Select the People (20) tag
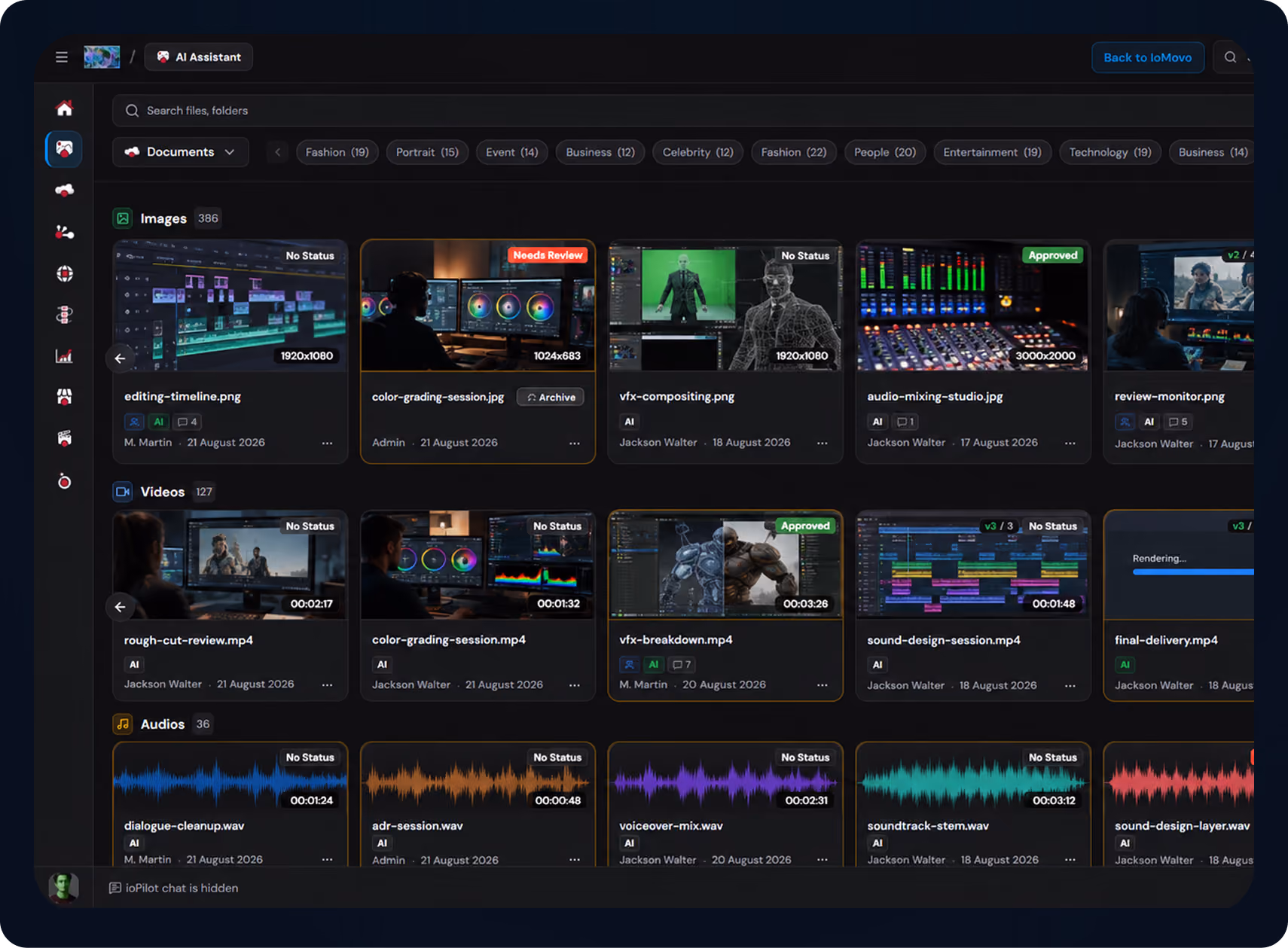The width and height of the screenshot is (1288, 948). coord(885,152)
